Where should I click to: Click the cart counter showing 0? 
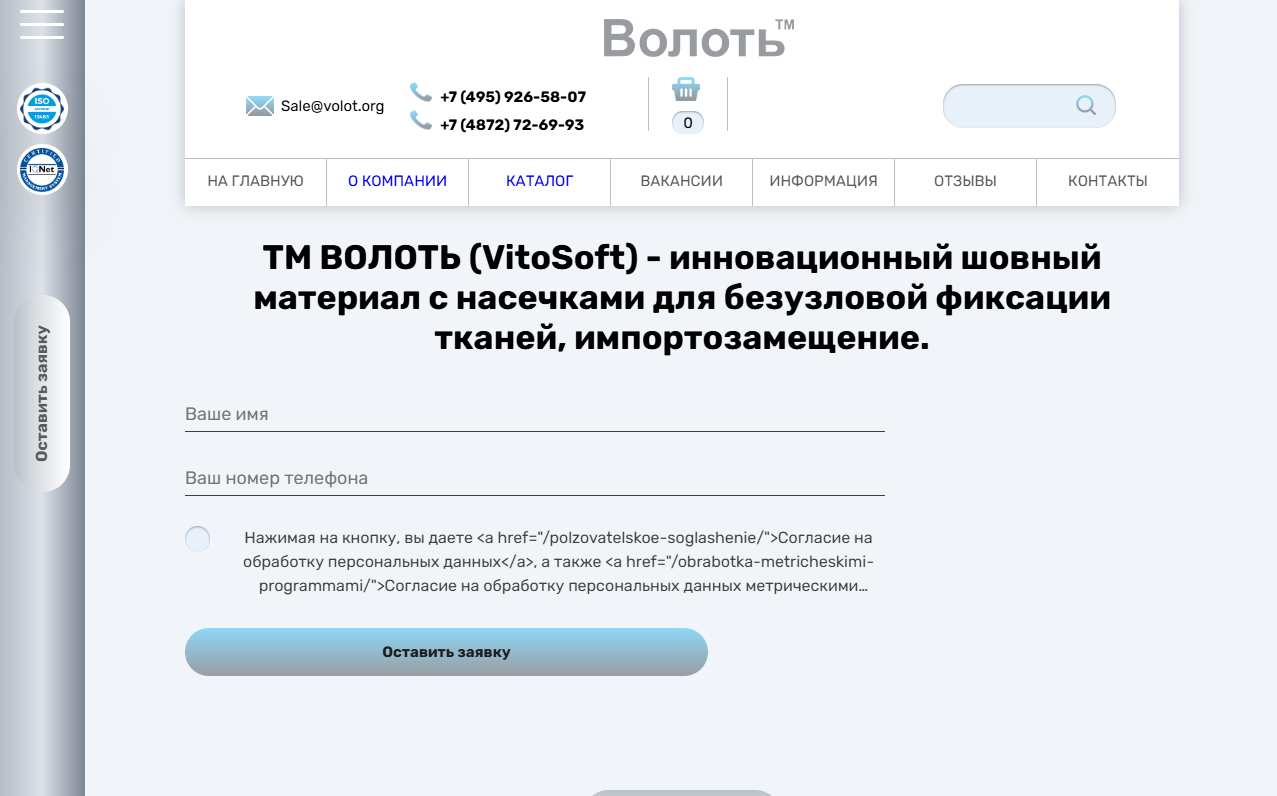[688, 123]
